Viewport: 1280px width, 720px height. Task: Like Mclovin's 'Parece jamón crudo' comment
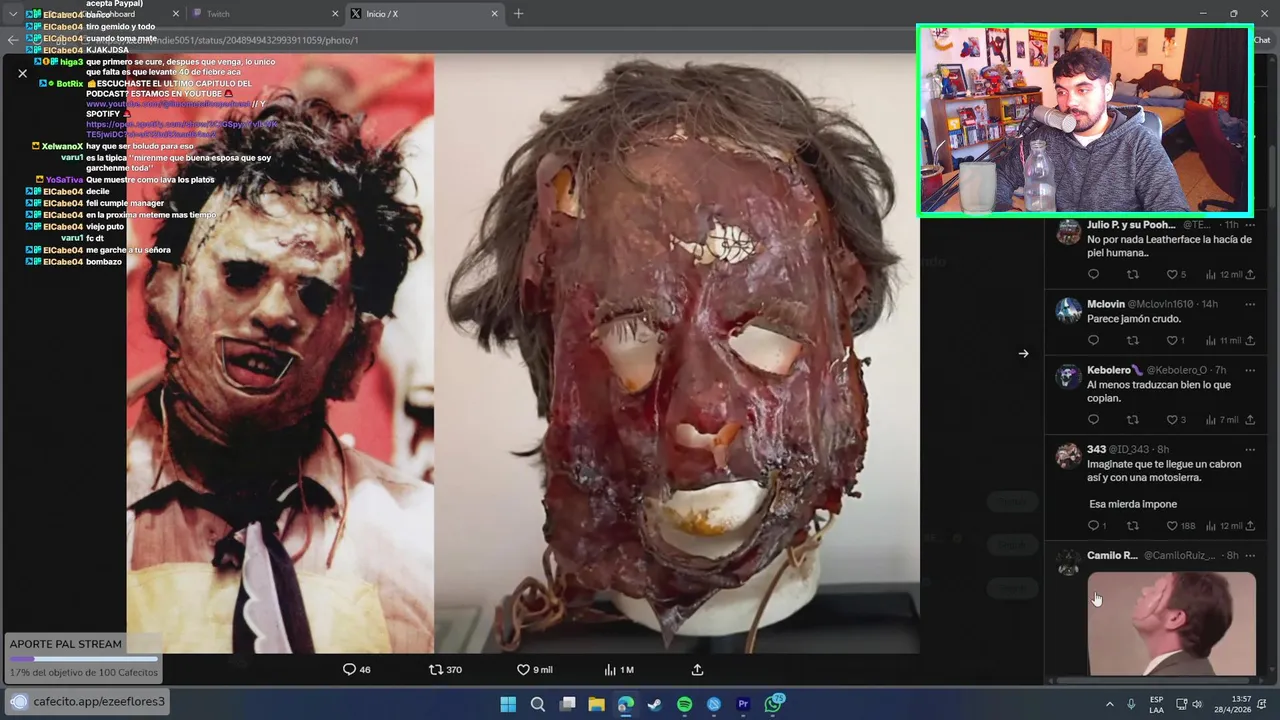click(x=1176, y=340)
